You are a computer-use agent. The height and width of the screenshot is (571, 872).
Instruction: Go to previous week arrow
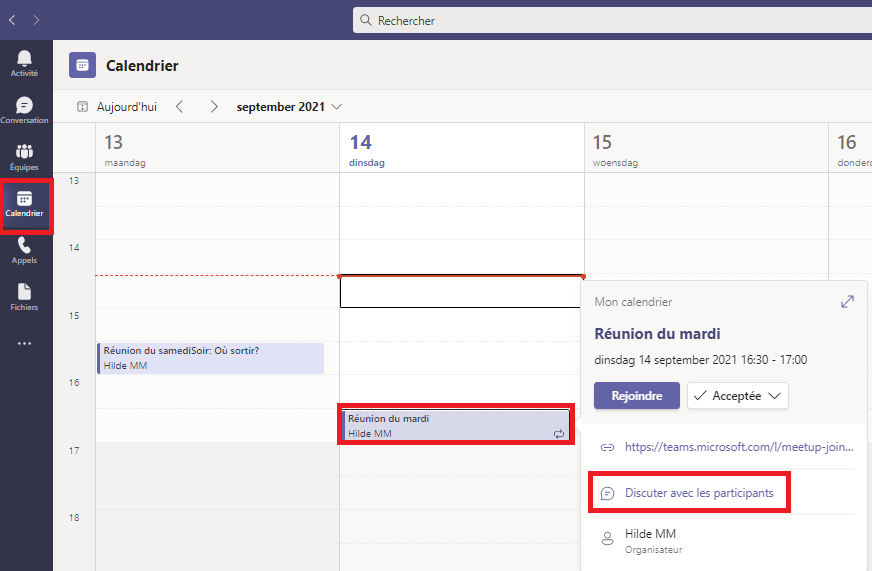click(x=179, y=107)
